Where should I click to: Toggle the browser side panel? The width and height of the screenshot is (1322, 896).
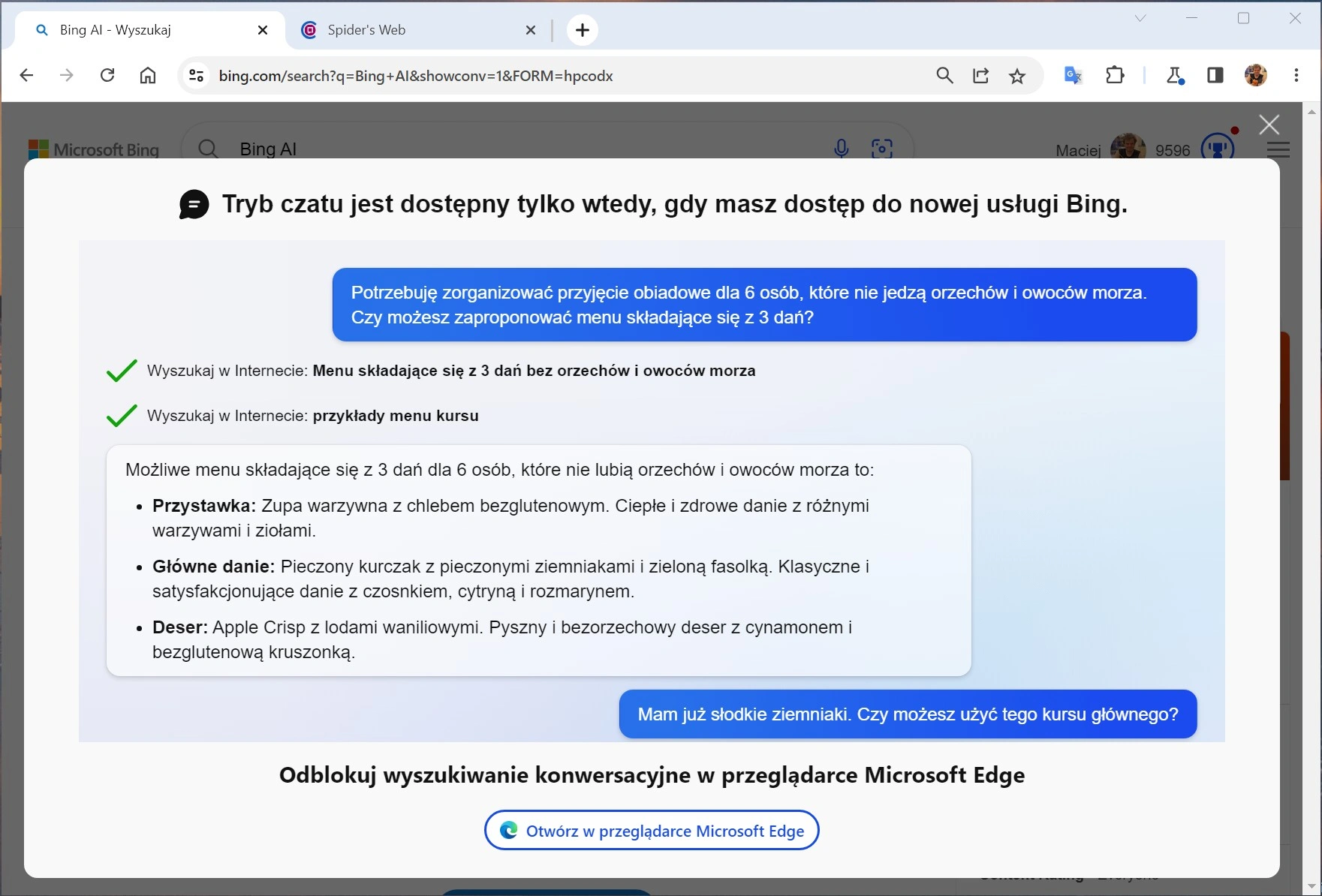click(x=1215, y=75)
